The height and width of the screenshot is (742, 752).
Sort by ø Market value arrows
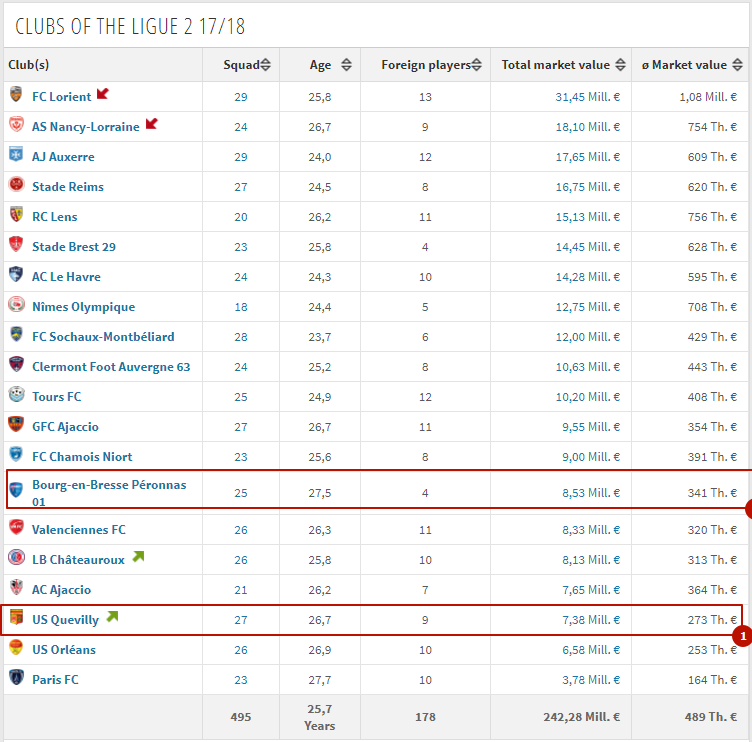pyautogui.click(x=738, y=65)
